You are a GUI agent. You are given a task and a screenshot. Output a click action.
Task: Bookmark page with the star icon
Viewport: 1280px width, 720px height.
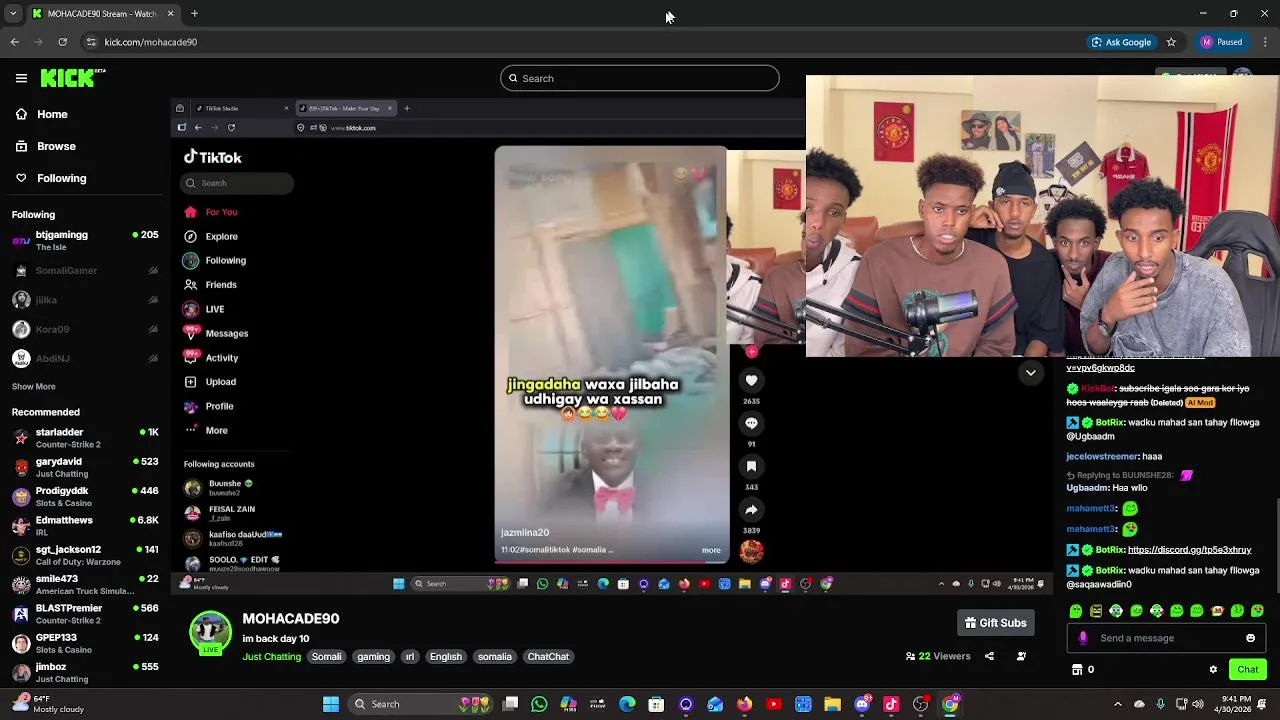[1171, 42]
